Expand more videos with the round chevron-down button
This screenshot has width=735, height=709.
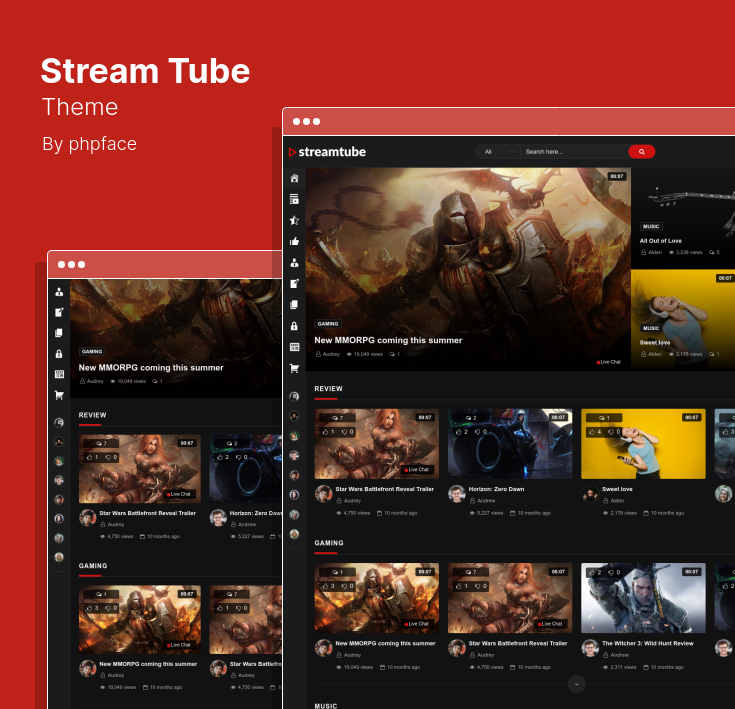pos(577,684)
